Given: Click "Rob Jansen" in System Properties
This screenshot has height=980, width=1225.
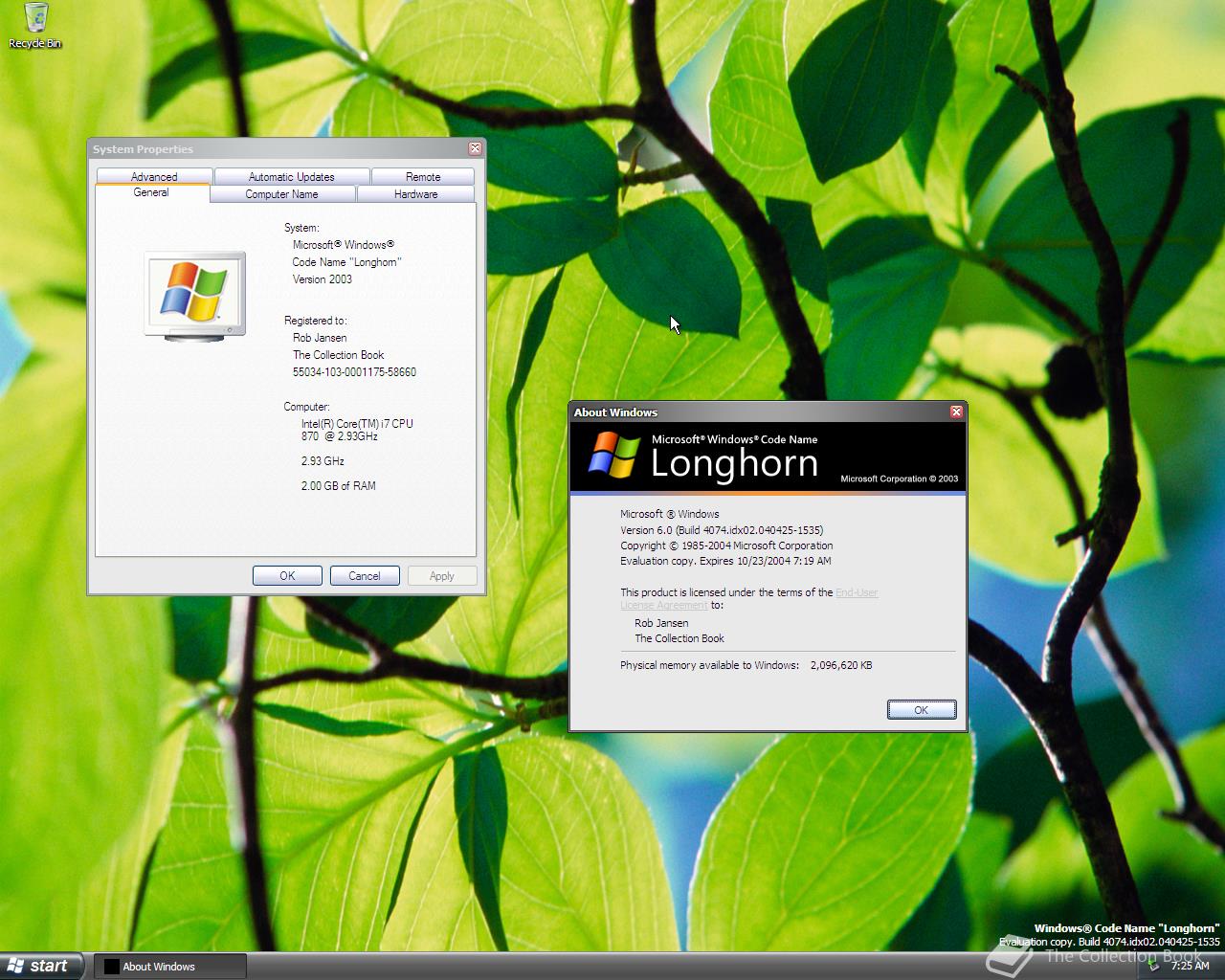Looking at the screenshot, I should 320,338.
